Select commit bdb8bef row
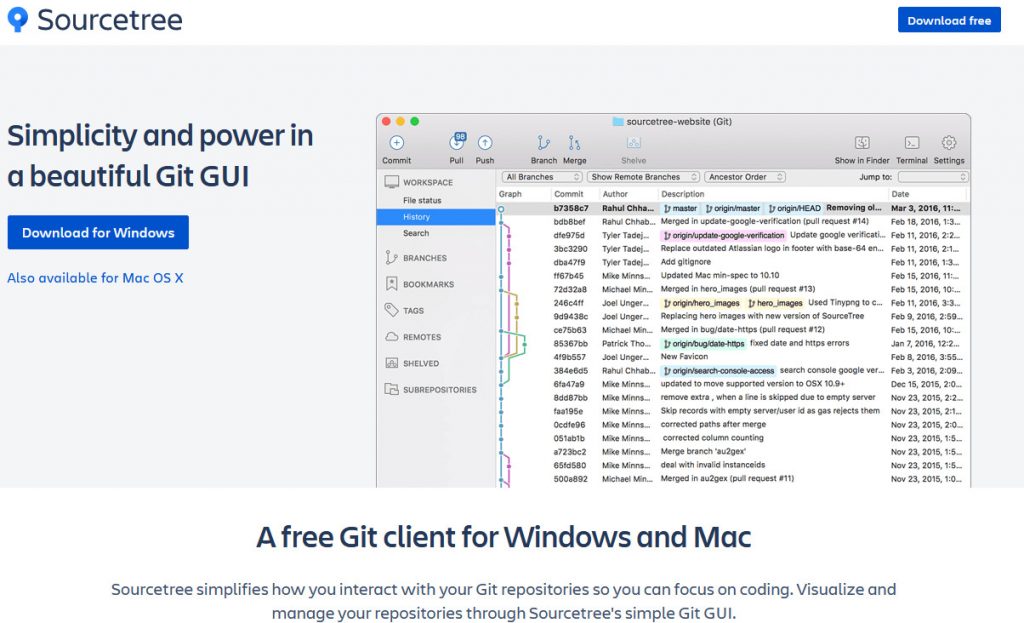Screen dimensions: 1024x623 pos(733,222)
